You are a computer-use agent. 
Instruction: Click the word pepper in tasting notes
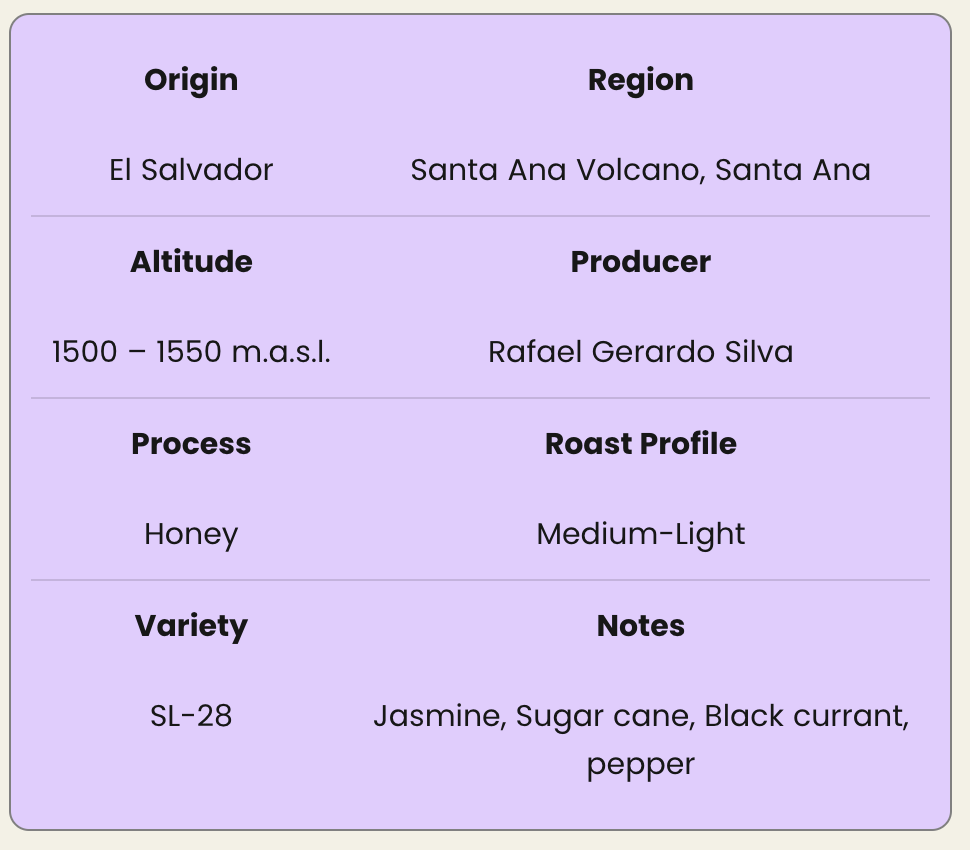[x=640, y=764]
